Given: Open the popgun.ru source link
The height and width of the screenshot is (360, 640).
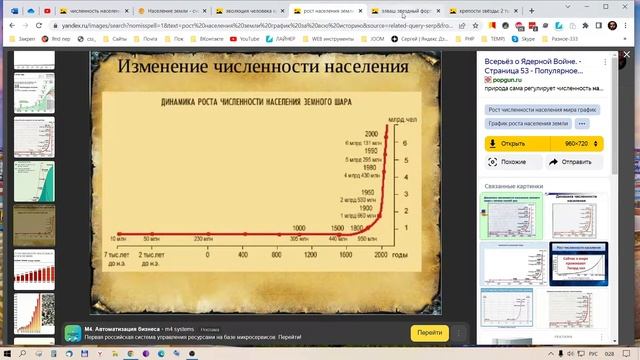Looking at the screenshot, I should tap(507, 80).
